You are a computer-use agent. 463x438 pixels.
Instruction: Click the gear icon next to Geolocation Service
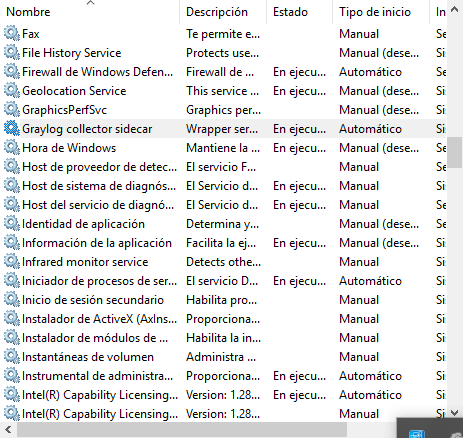12,91
